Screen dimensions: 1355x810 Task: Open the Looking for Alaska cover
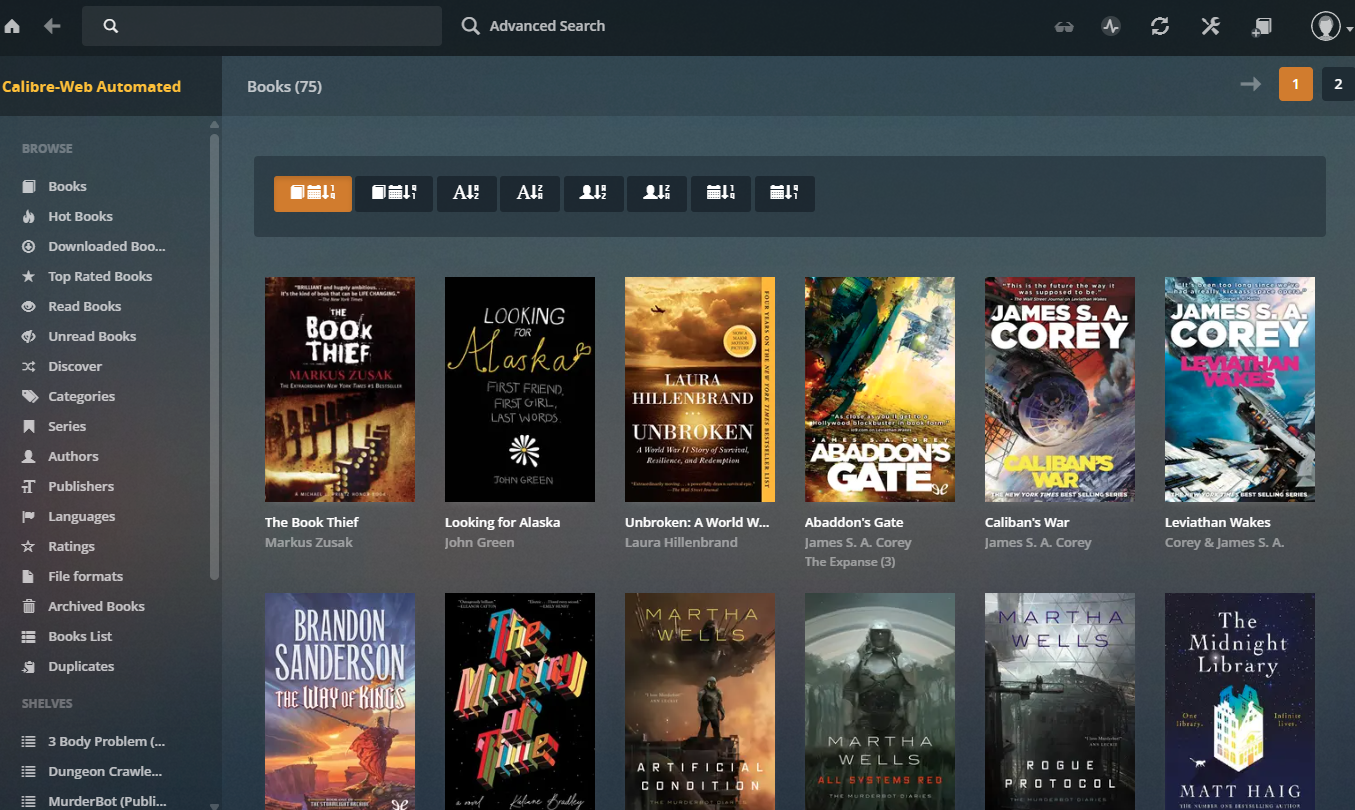(520, 389)
